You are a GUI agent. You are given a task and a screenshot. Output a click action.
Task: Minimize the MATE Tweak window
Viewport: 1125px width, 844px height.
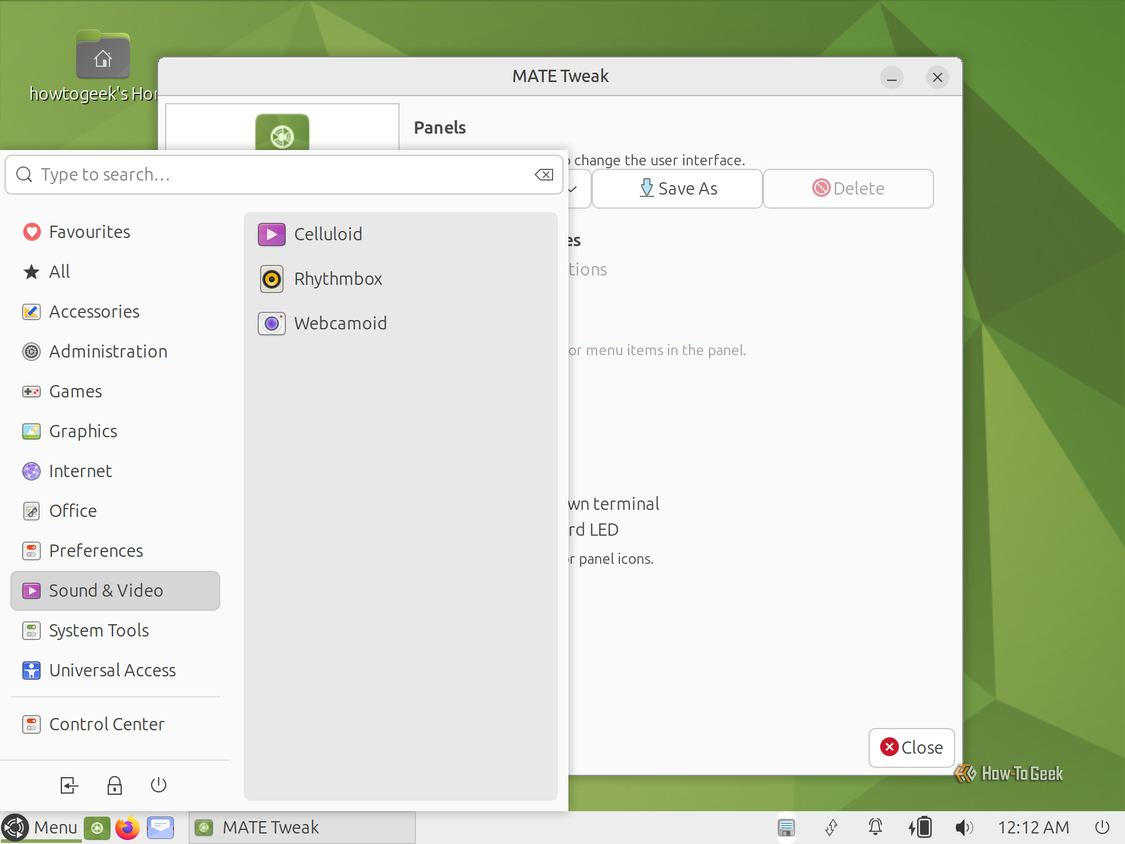892,78
